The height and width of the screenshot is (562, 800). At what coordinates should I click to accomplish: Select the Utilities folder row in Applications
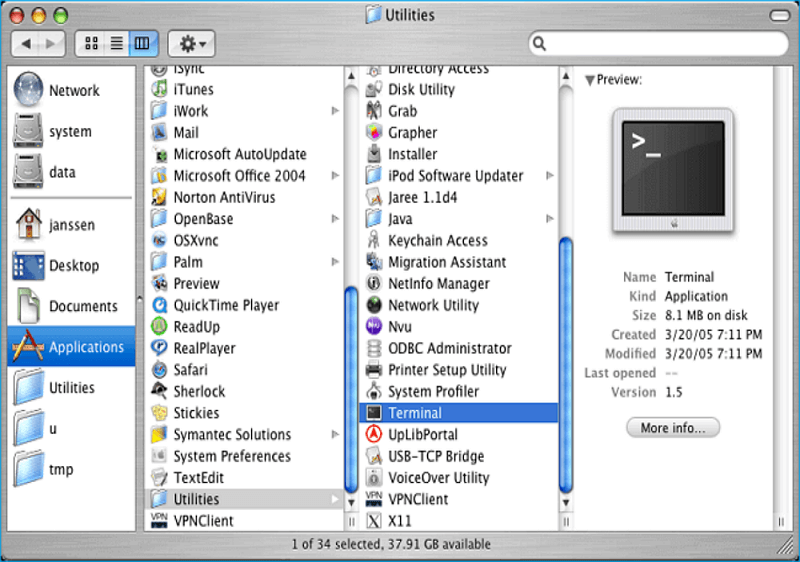tap(244, 499)
